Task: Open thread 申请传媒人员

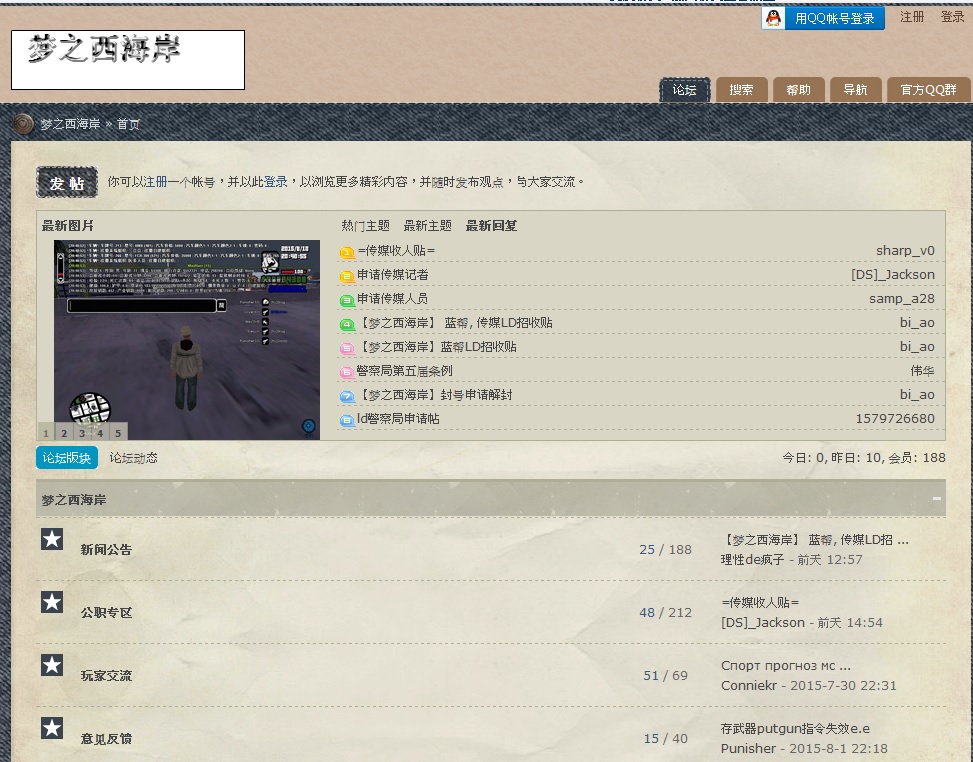Action: [393, 299]
